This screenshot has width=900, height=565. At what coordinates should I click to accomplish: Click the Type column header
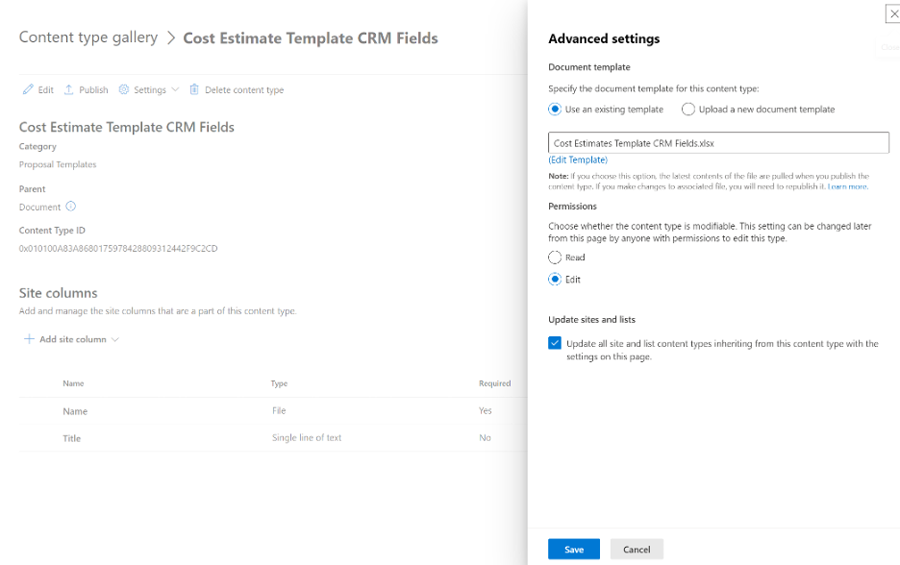pyautogui.click(x=279, y=383)
